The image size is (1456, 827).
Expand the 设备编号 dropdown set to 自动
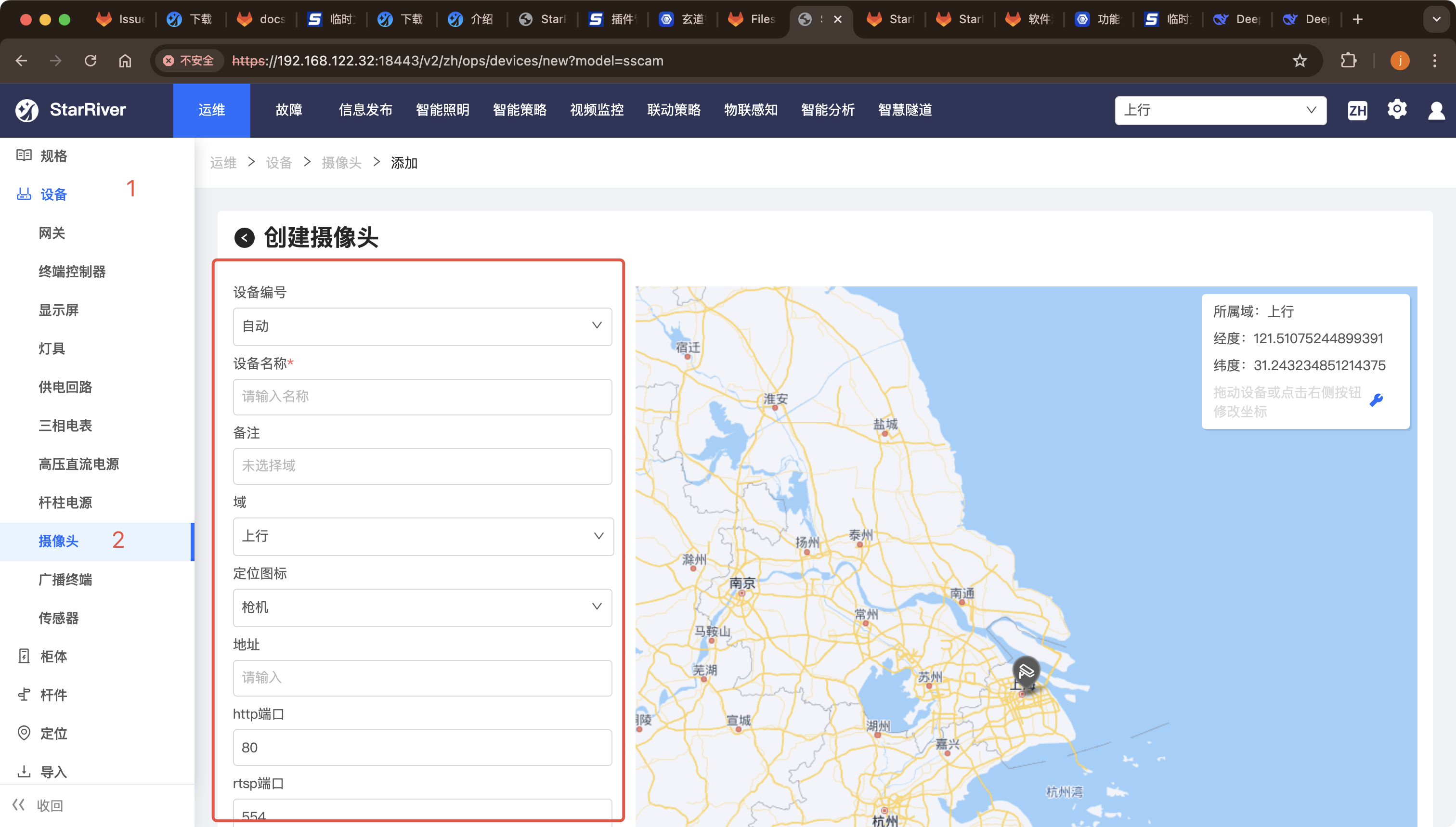click(x=422, y=326)
